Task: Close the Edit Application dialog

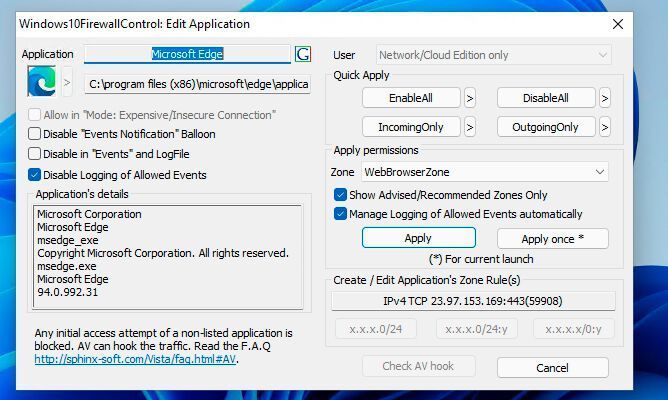Action: 618,24
